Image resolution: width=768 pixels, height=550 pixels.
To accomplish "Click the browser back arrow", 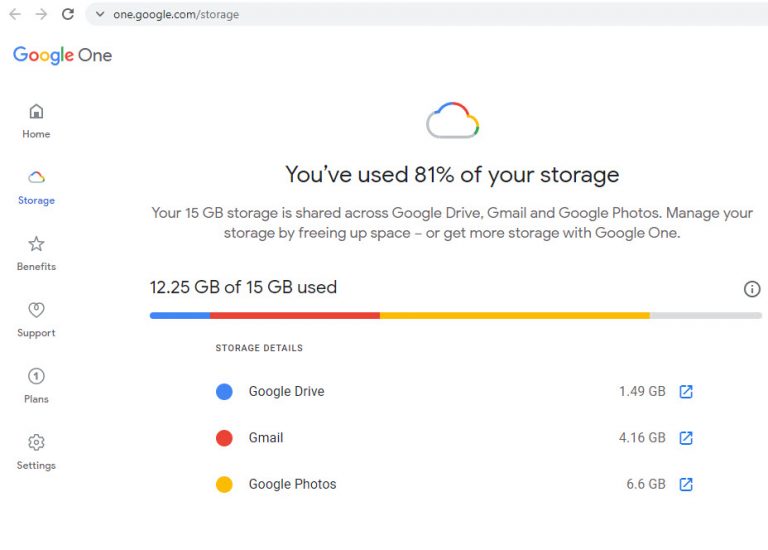I will coord(15,15).
